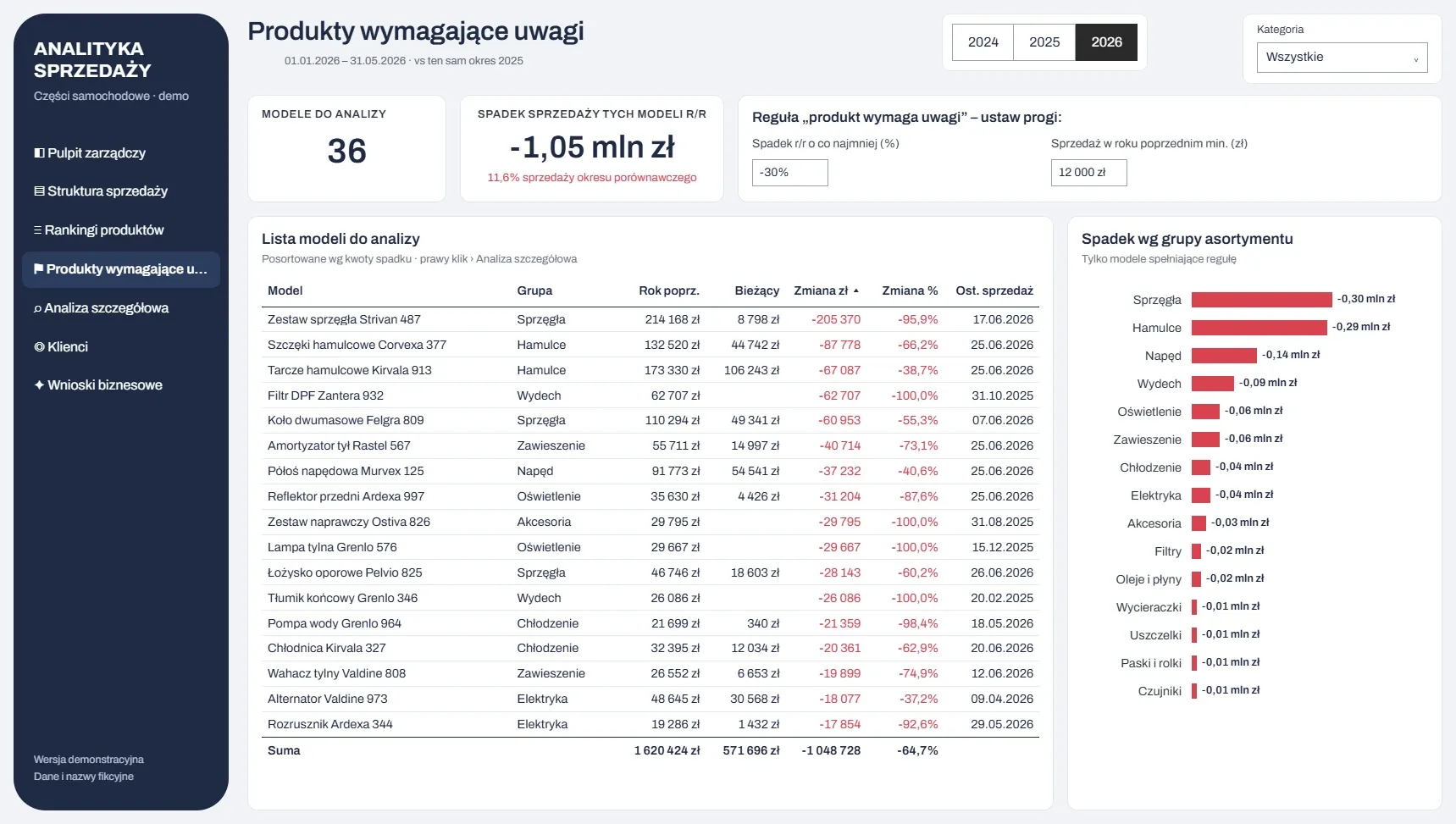The image size is (1456, 824).
Task: Click Szczęki hamulcowe Corvexa 377 model
Action: 357,346
